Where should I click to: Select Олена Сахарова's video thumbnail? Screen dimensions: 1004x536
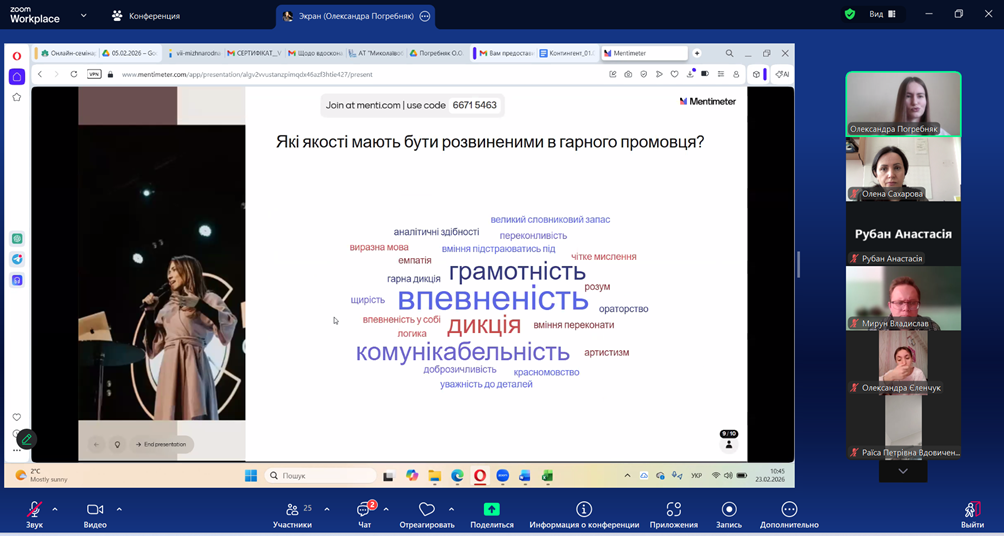click(903, 168)
